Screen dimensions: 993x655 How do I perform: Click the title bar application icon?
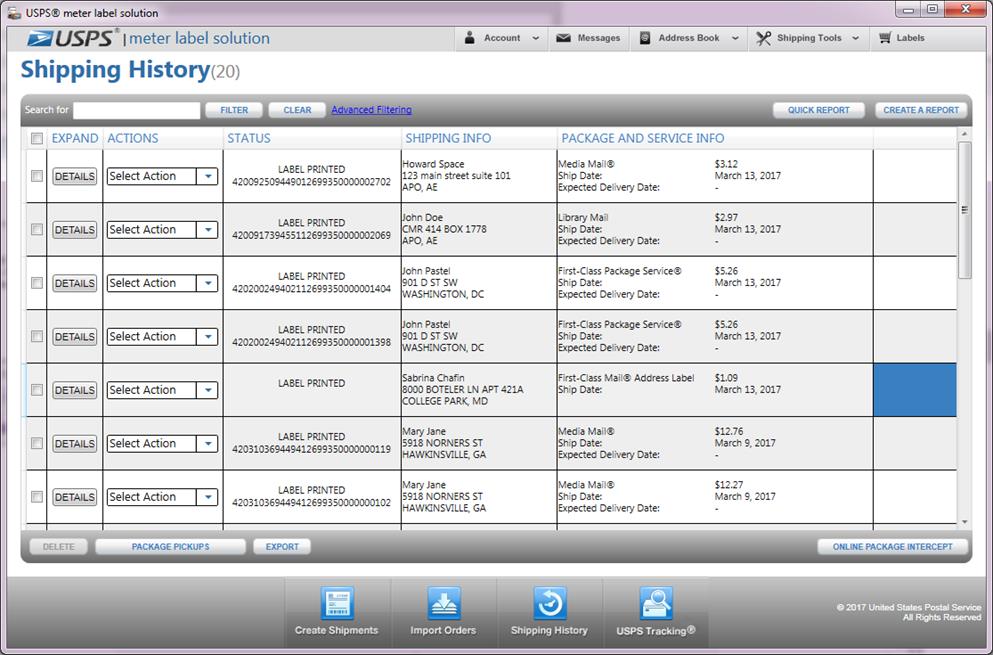coord(14,12)
